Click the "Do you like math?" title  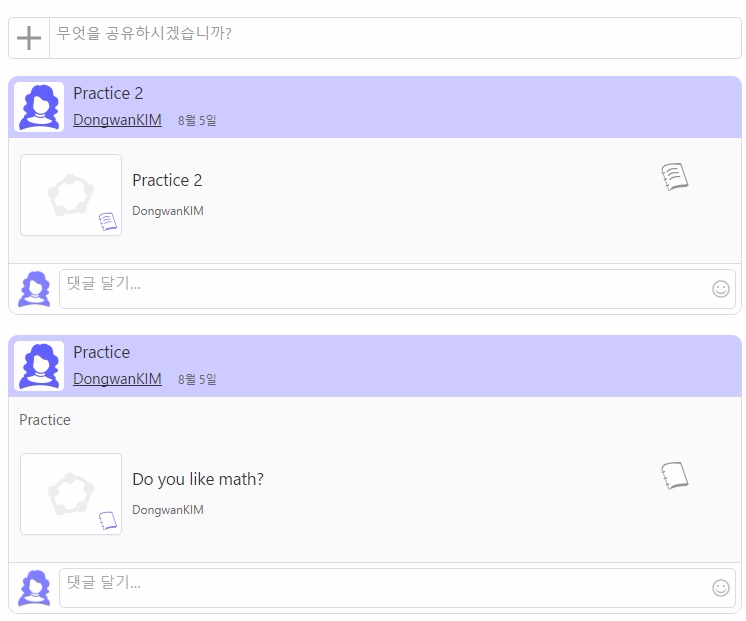198,479
